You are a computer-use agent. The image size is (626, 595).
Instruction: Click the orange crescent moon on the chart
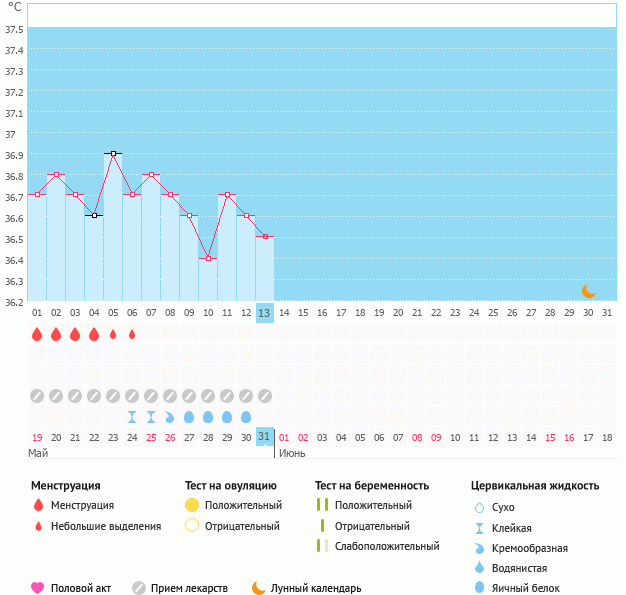[589, 290]
